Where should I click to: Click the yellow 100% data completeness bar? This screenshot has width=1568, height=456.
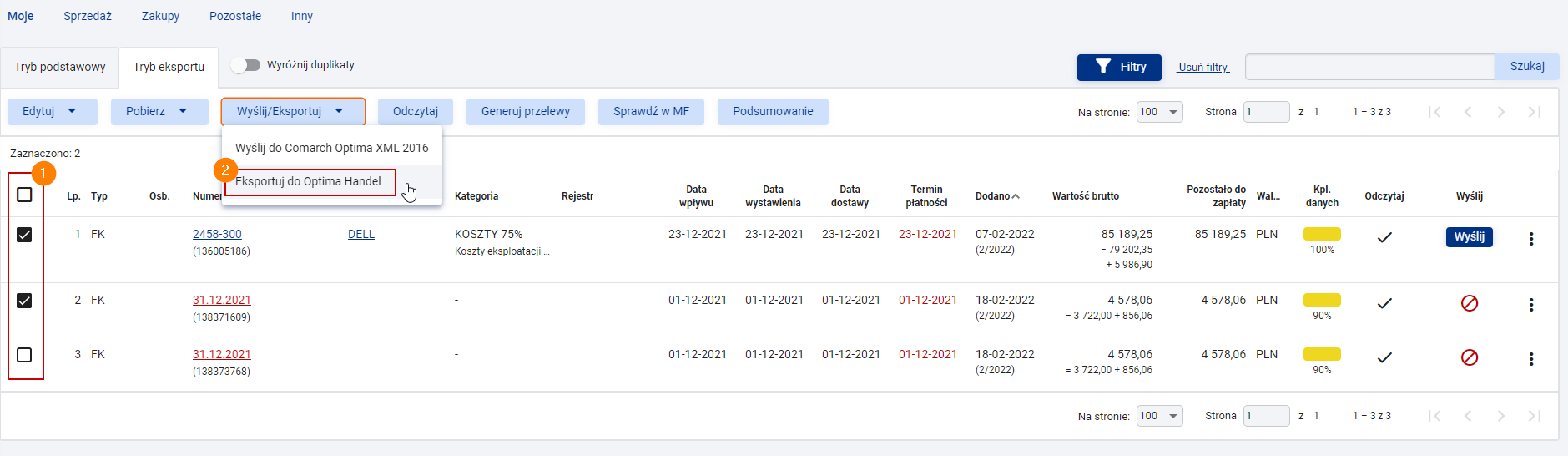coord(1322,234)
